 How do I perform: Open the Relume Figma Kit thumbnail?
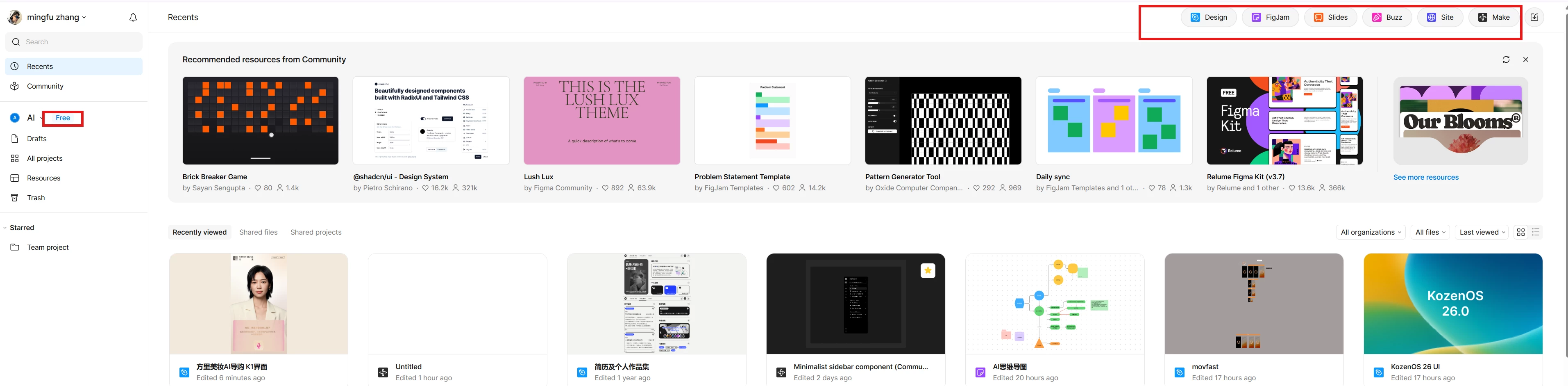(x=1285, y=121)
